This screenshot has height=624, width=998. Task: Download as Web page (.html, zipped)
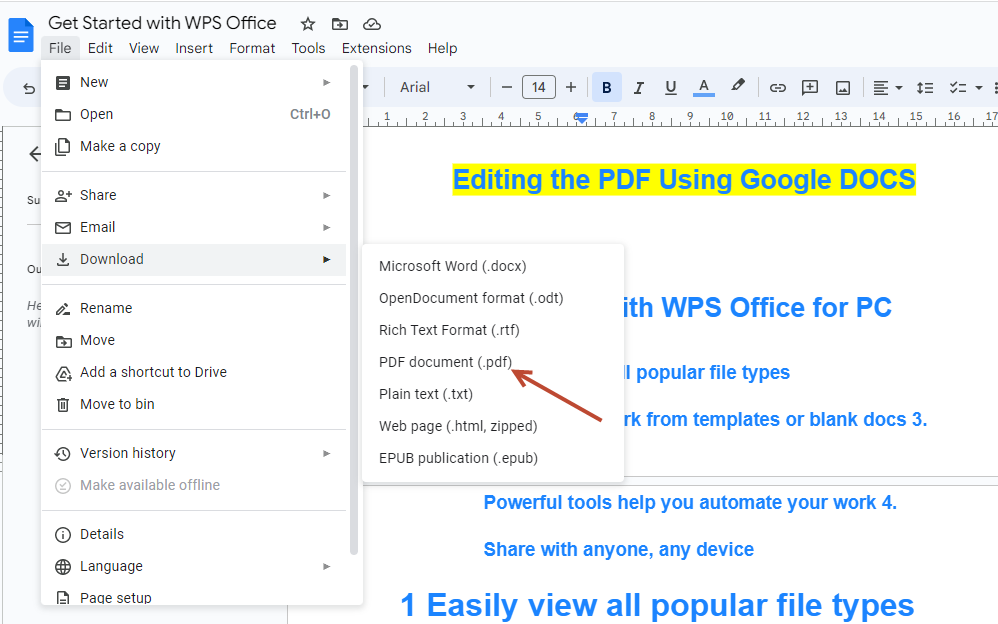[493, 426]
